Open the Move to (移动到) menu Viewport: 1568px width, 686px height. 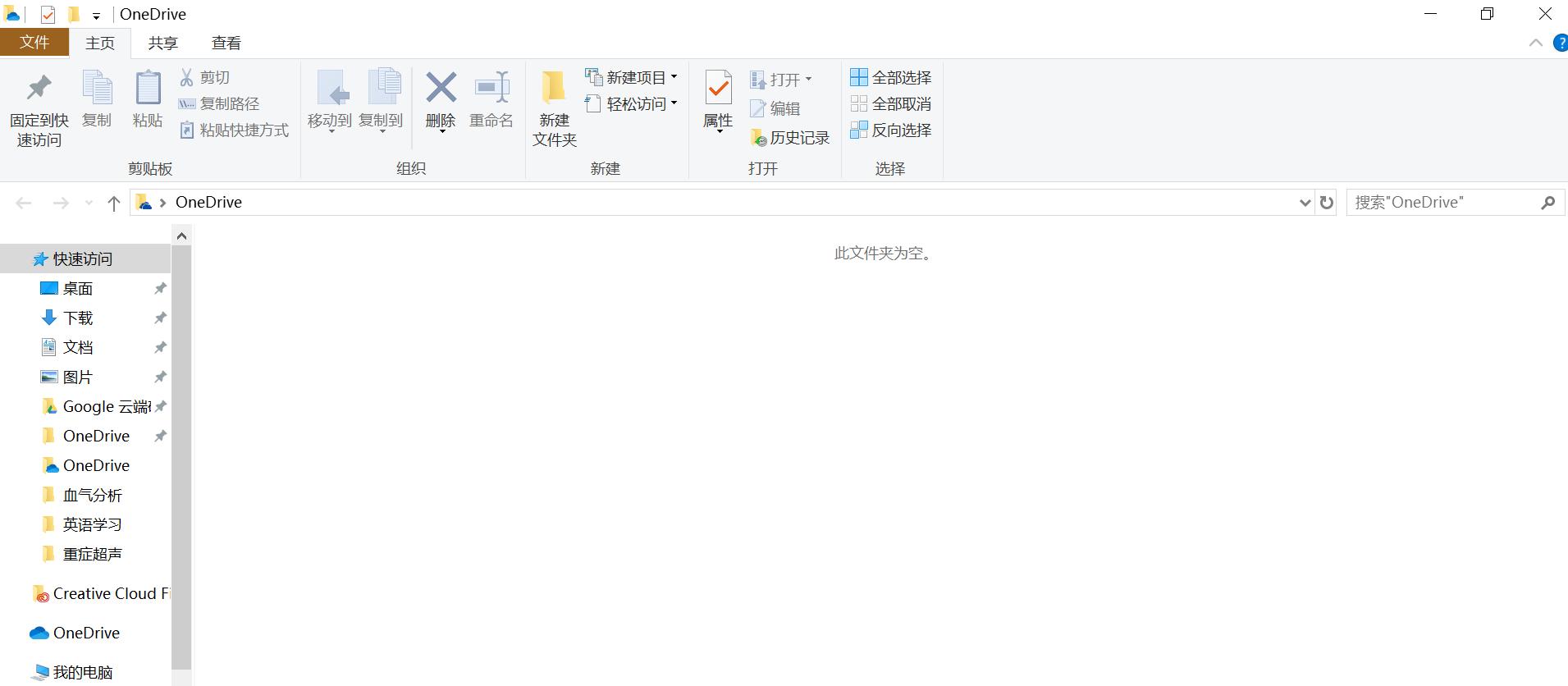pos(330,102)
